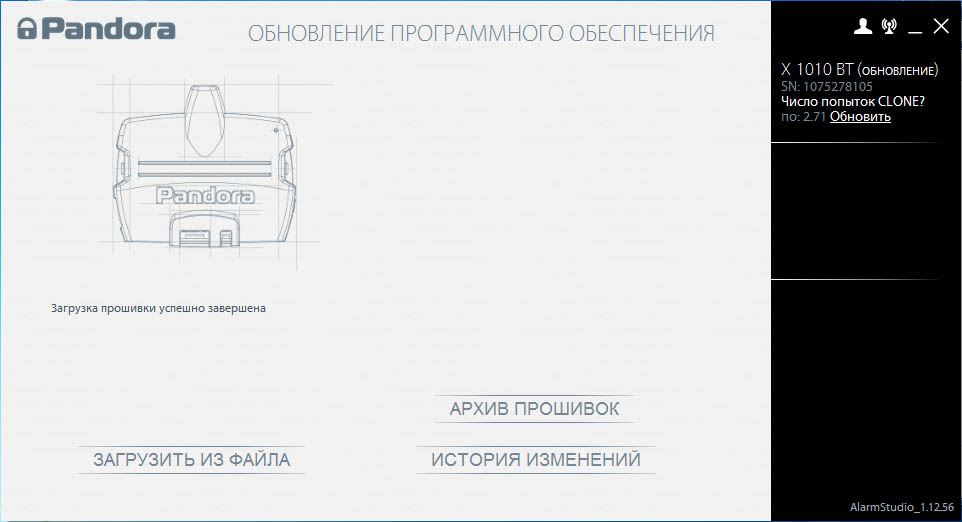Image resolution: width=962 pixels, height=522 pixels.
Task: Click the serial number SN: 1075278105
Action: [826, 87]
